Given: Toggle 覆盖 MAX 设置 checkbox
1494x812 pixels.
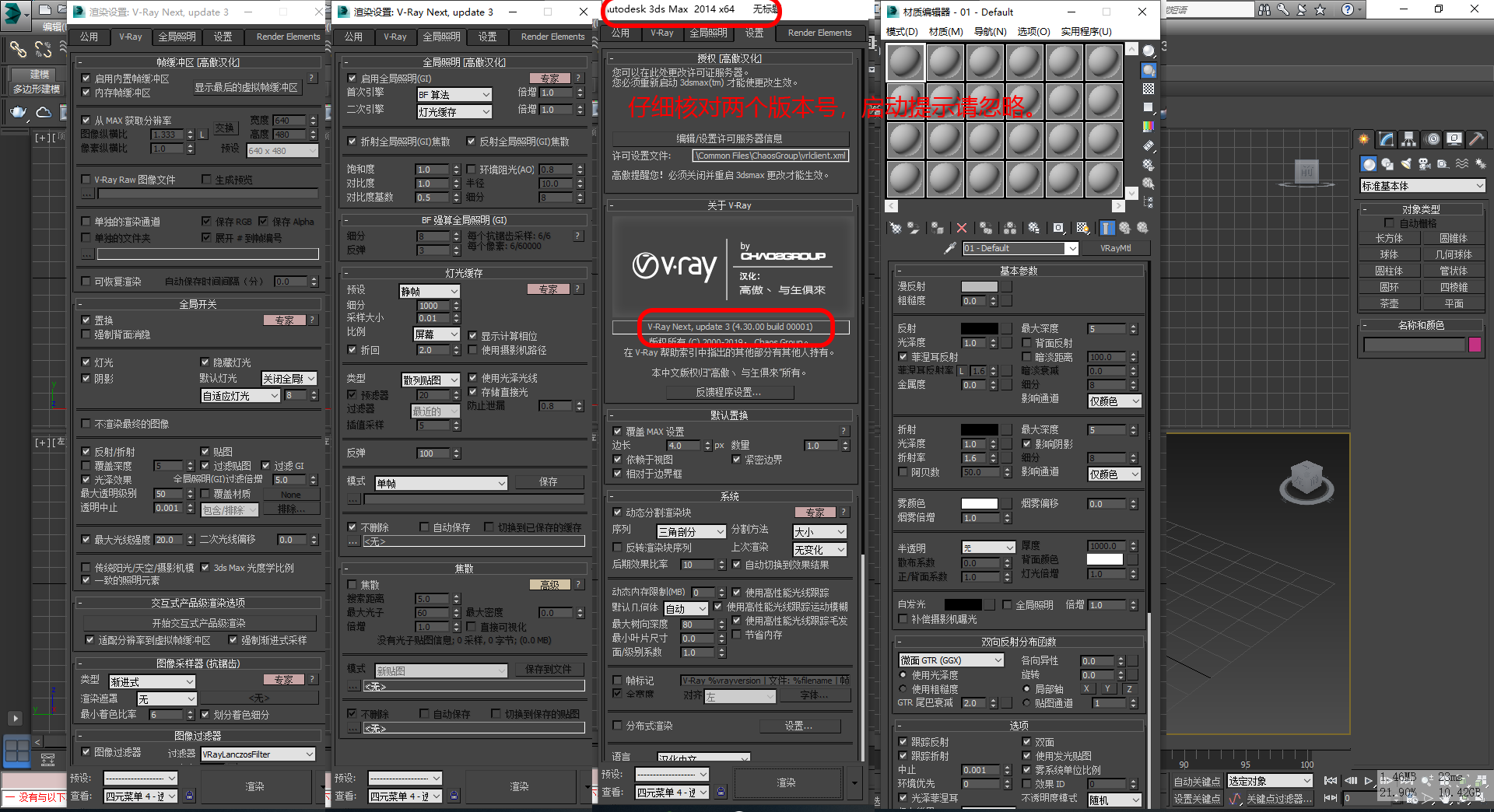Looking at the screenshot, I should click(x=617, y=432).
